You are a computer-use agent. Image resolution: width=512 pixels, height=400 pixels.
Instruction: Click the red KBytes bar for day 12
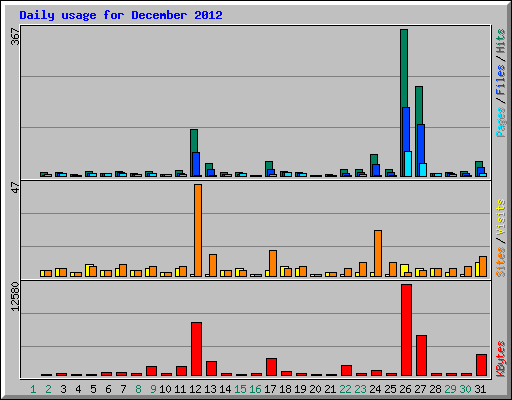tap(196, 349)
